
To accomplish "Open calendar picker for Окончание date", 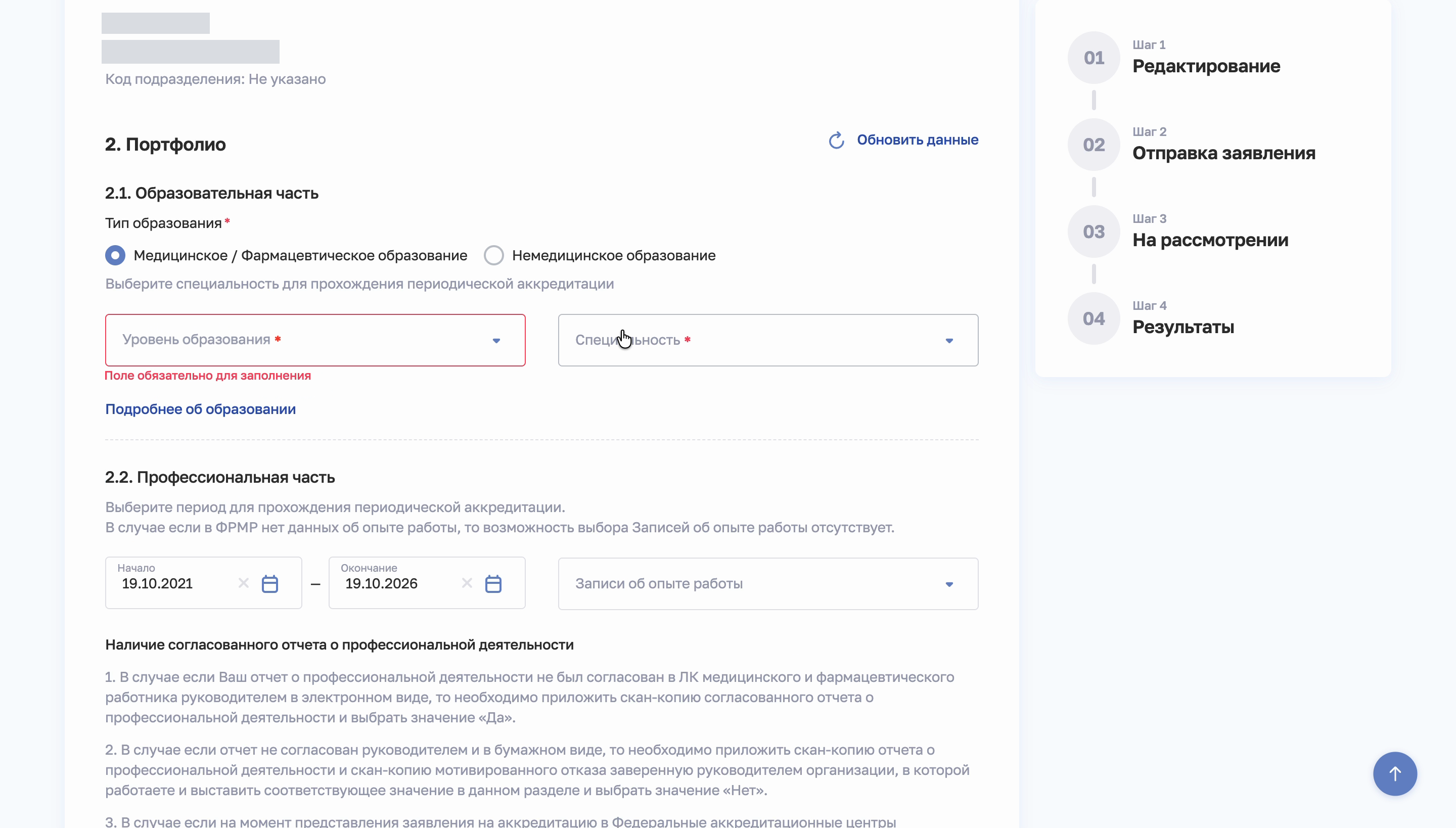I will tap(493, 584).
